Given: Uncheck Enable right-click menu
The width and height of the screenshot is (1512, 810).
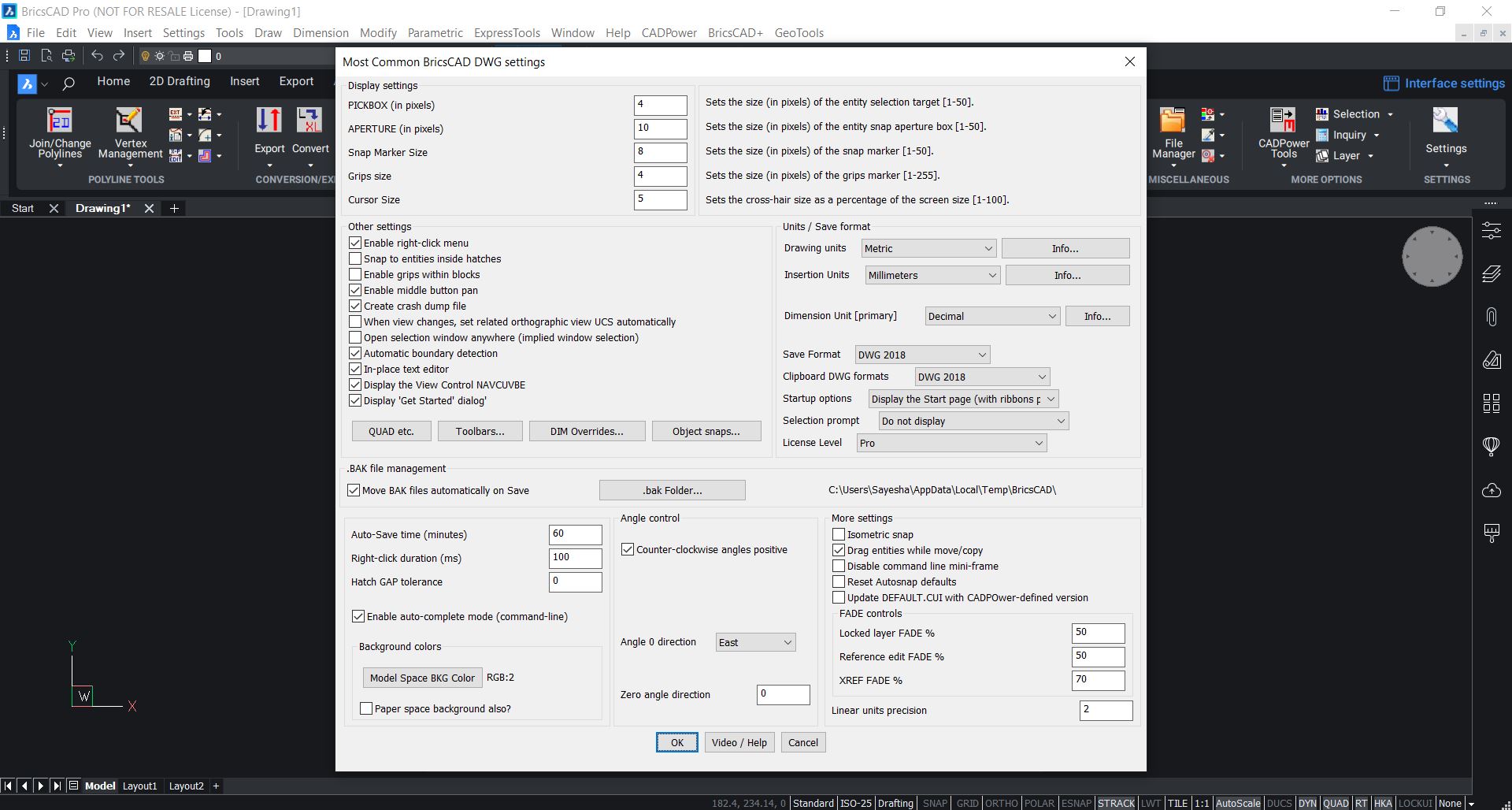Looking at the screenshot, I should coord(355,243).
